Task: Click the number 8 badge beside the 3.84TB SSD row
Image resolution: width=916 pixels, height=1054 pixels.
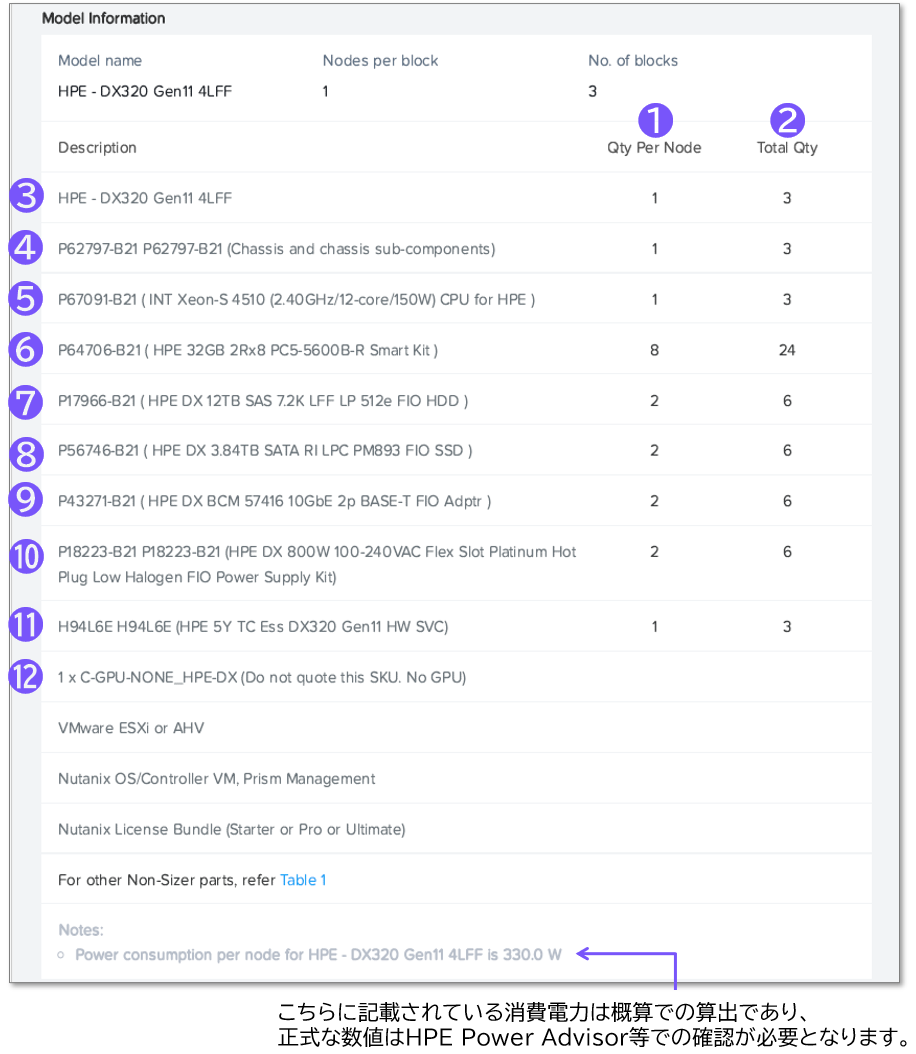Action: click(x=26, y=453)
